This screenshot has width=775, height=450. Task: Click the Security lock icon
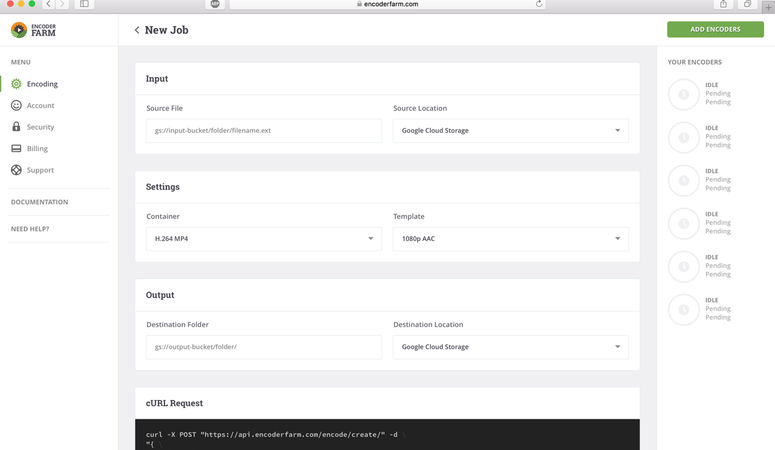pos(16,127)
